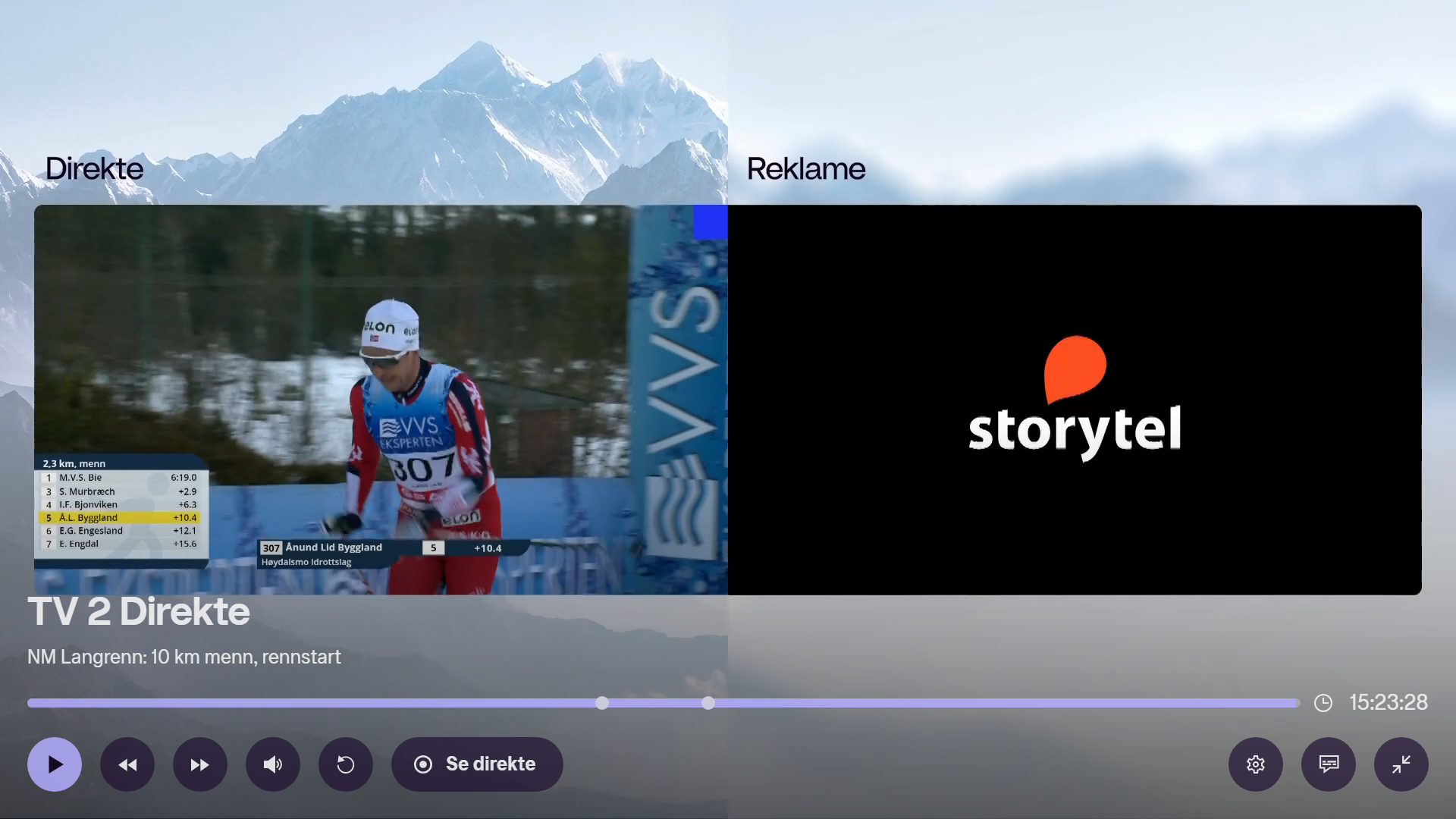Screen dimensions: 1456x819
Task: Click the clock icon beside the time
Action: click(x=1323, y=703)
